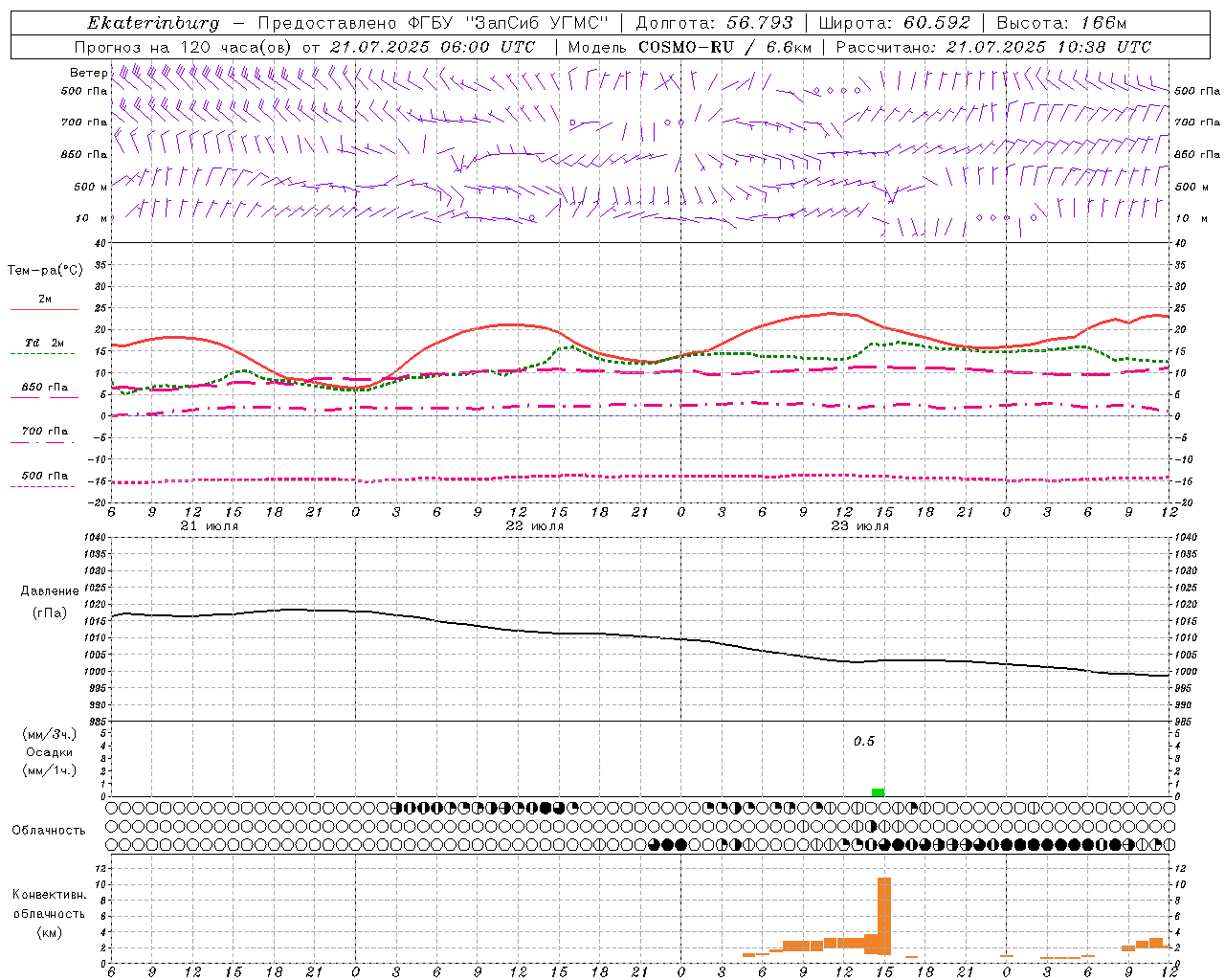
Task: Click the 'Осадки' precipitation label
Action: (x=50, y=752)
